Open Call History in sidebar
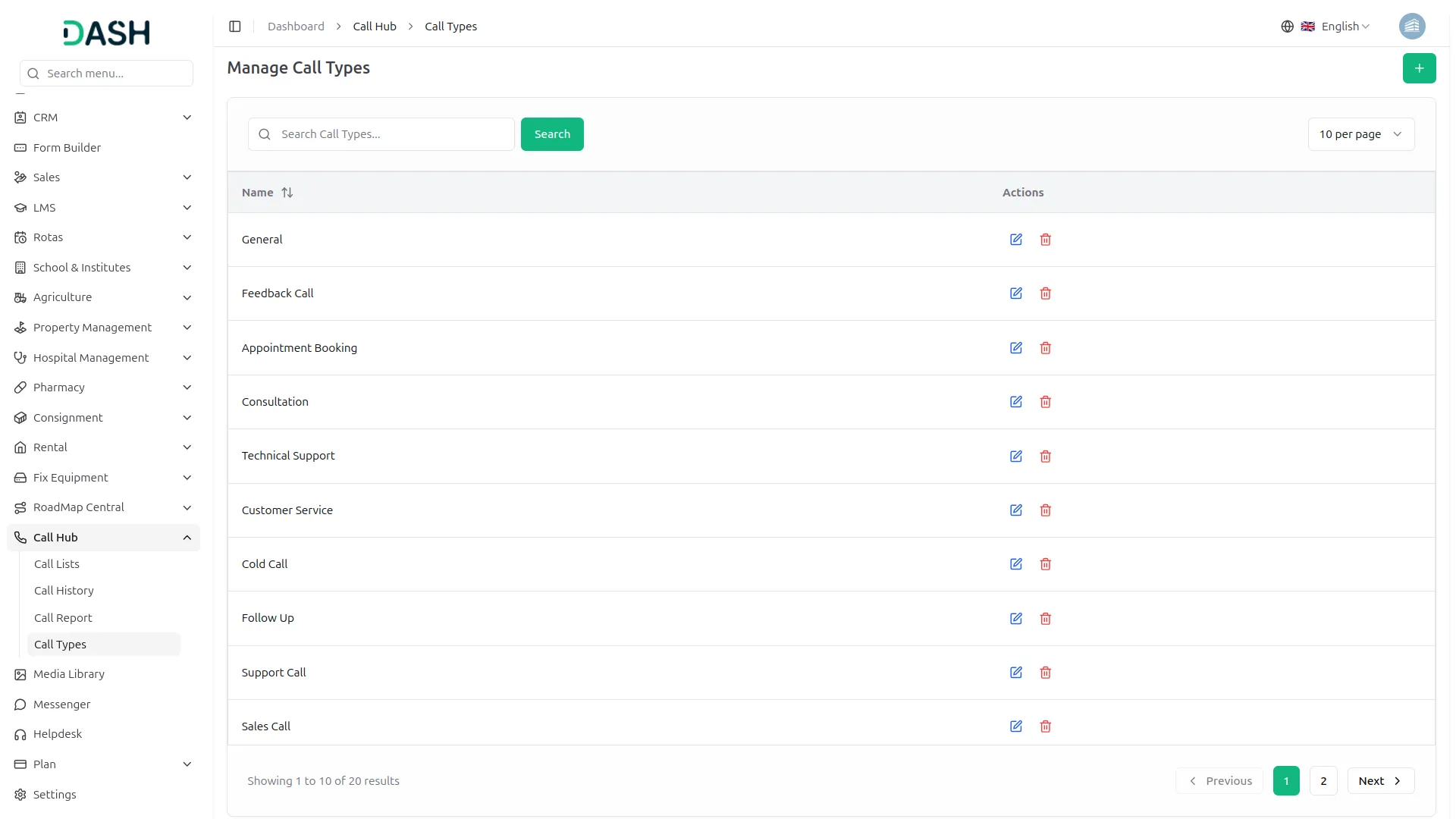 64,591
